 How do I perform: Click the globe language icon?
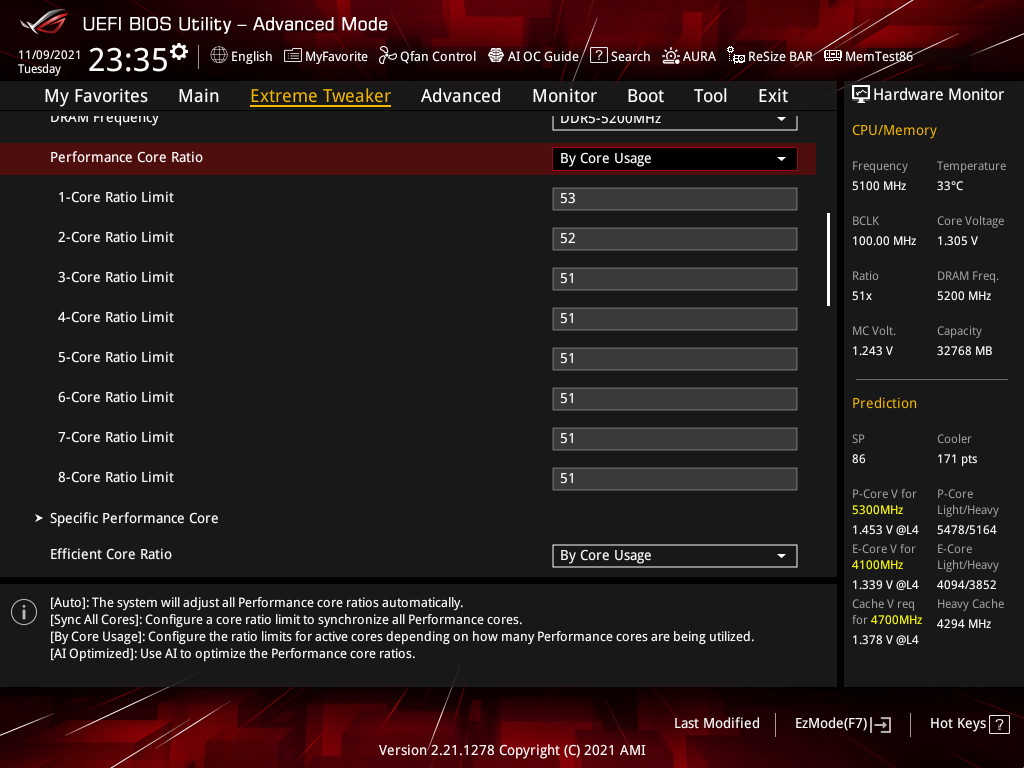[x=219, y=56]
